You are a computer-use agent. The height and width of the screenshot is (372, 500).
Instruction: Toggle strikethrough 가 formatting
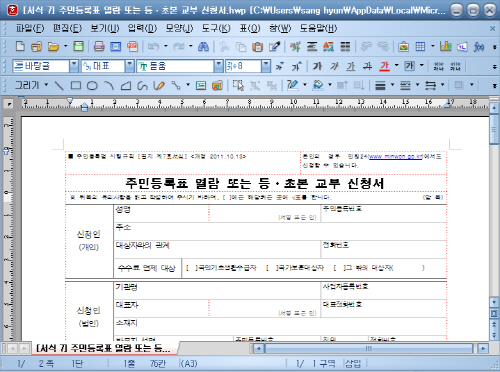click(367, 66)
